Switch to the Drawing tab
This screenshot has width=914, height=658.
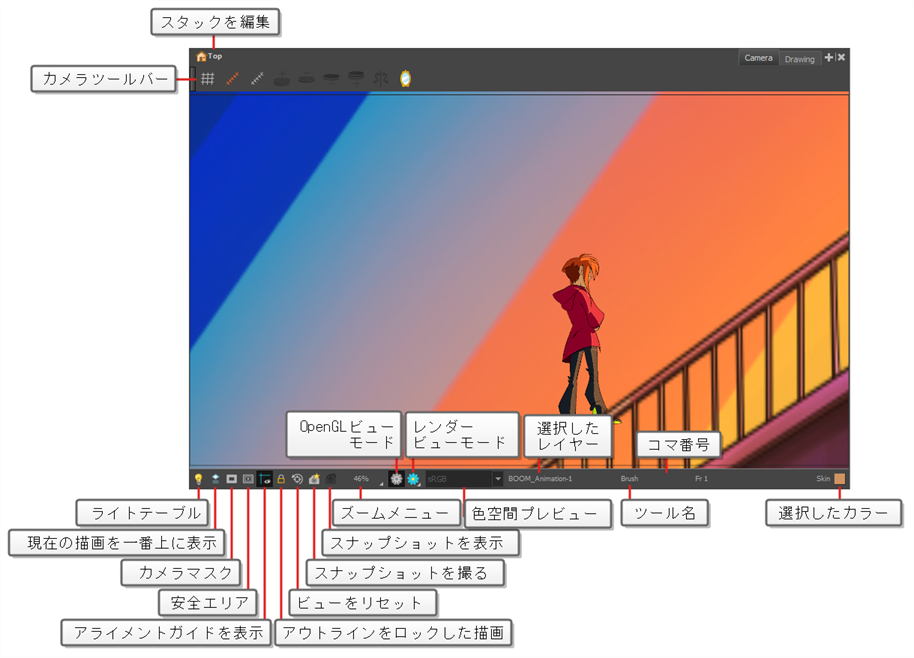[x=799, y=59]
